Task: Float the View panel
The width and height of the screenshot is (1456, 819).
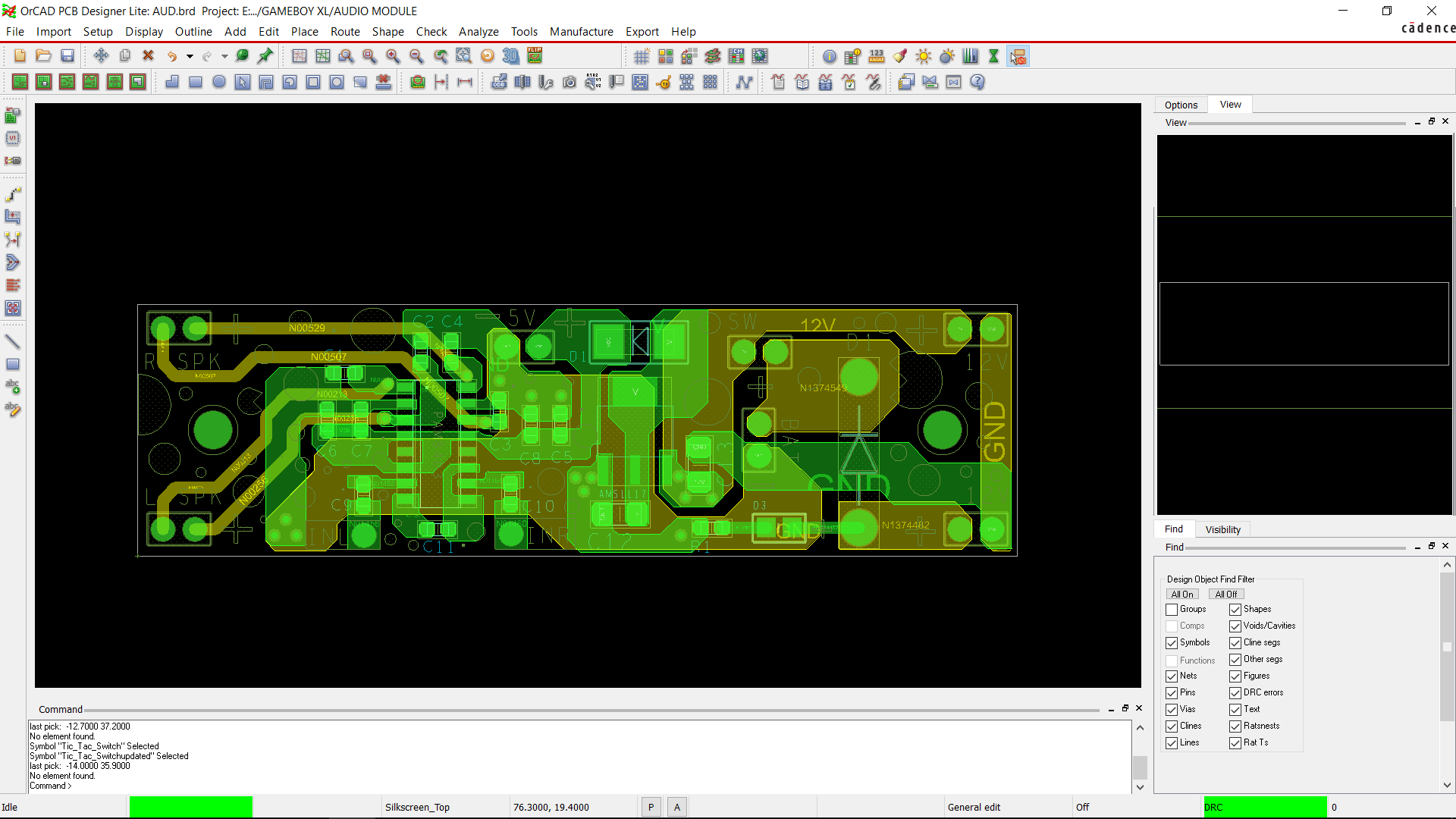Action: tap(1432, 121)
